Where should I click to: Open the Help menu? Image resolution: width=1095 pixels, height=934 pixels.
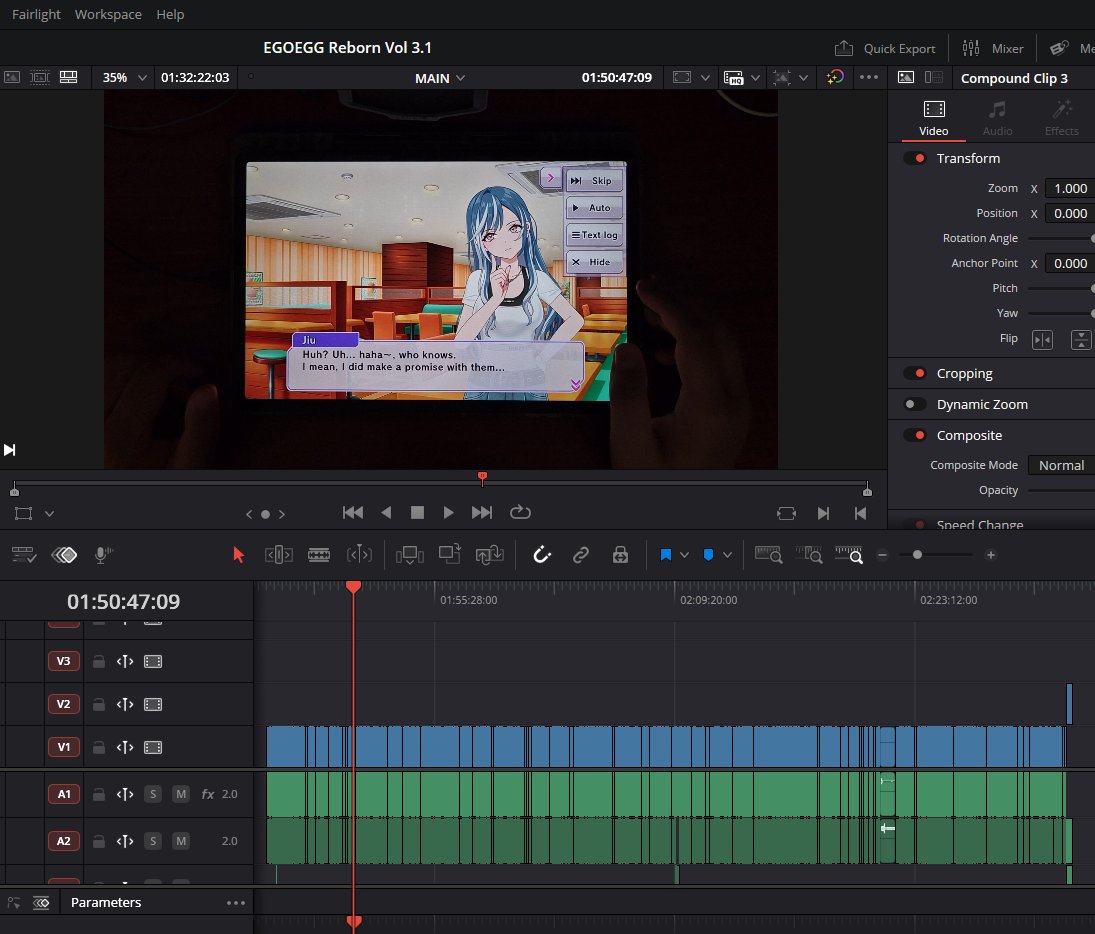coord(170,14)
